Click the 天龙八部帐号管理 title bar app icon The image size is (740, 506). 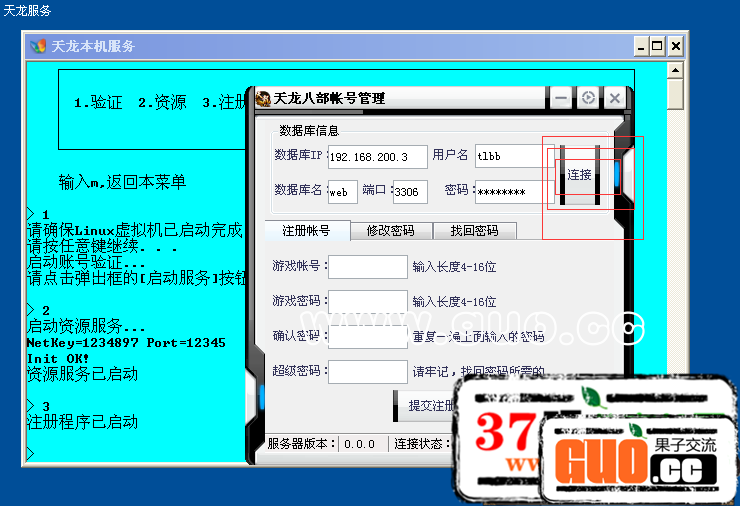[x=263, y=98]
